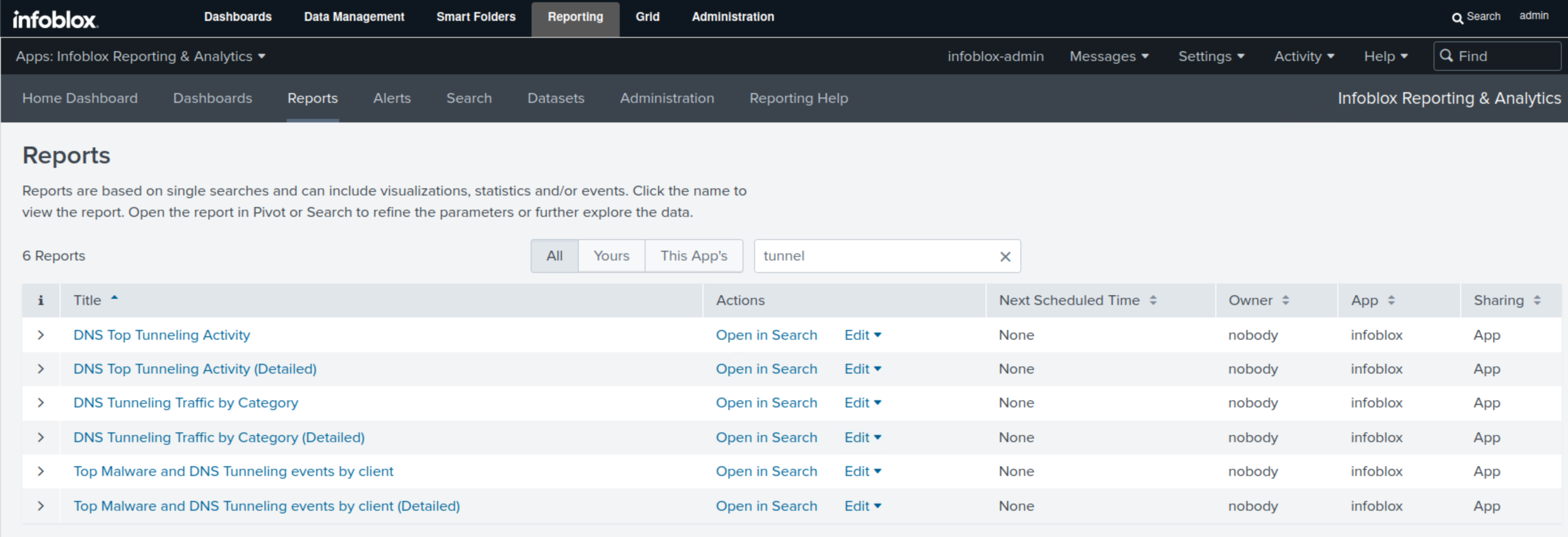Click the tunnel filter text field

point(870,256)
